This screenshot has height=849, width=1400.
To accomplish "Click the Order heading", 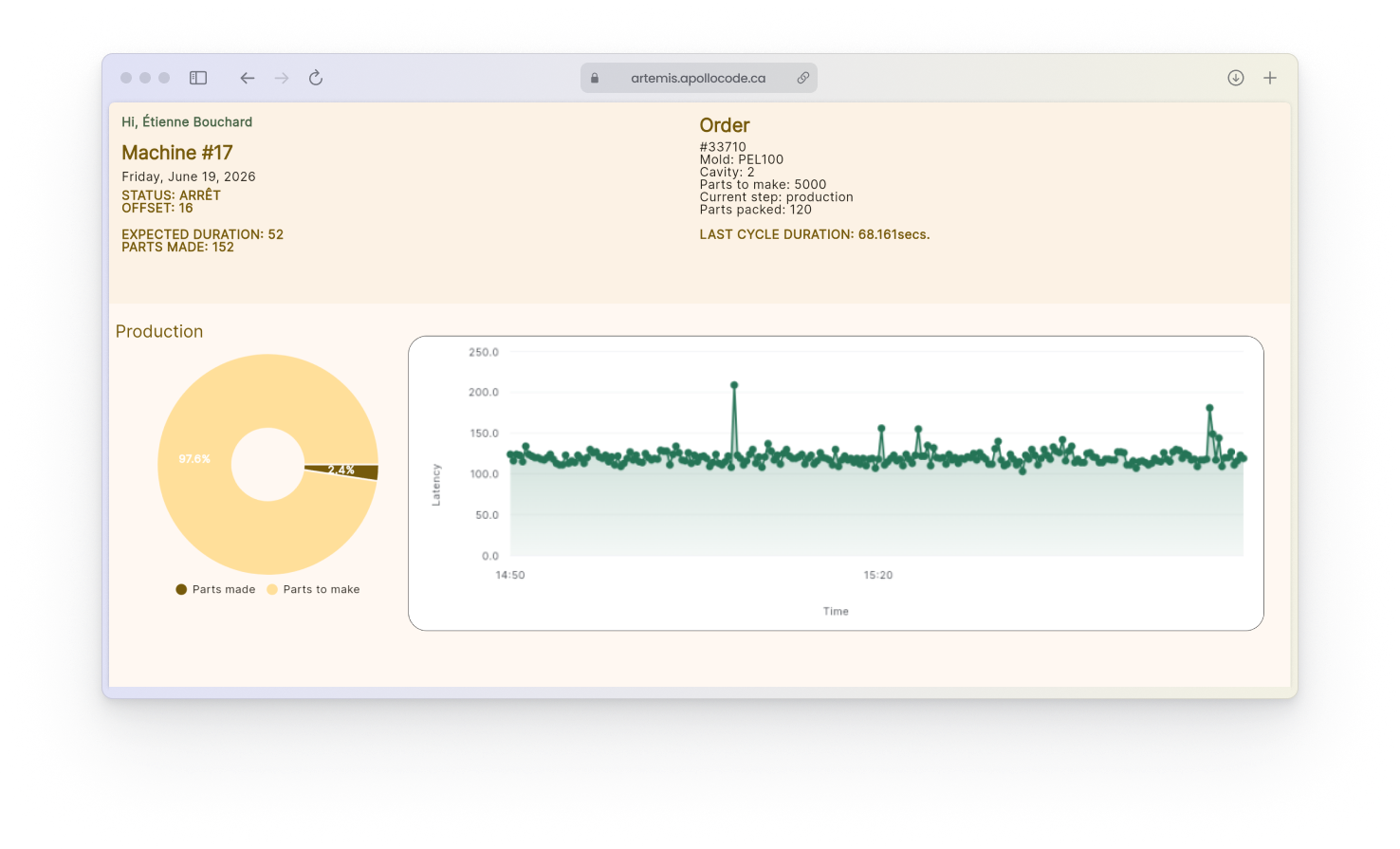I will [x=725, y=125].
